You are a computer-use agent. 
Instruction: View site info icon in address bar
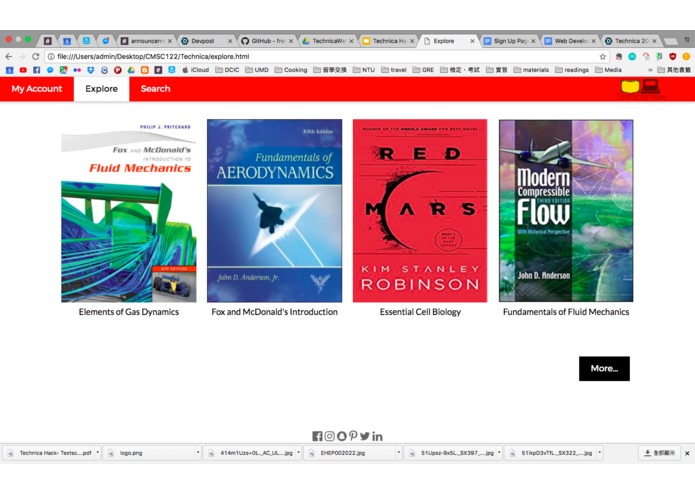point(51,56)
